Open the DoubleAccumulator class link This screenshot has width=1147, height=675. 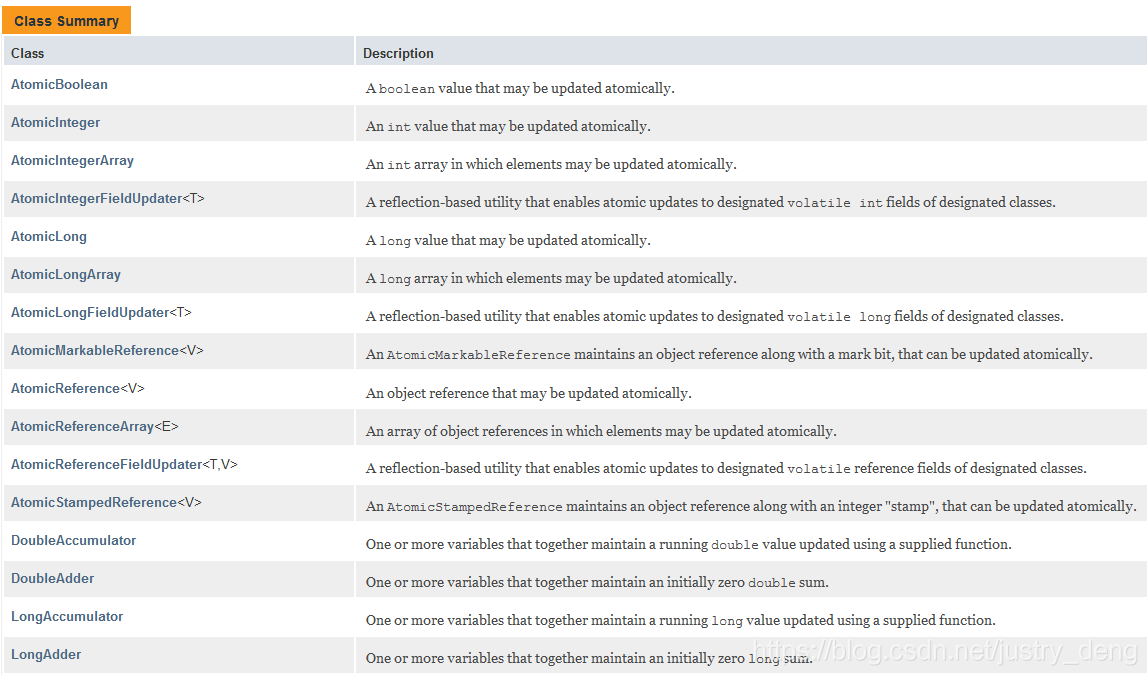click(74, 541)
